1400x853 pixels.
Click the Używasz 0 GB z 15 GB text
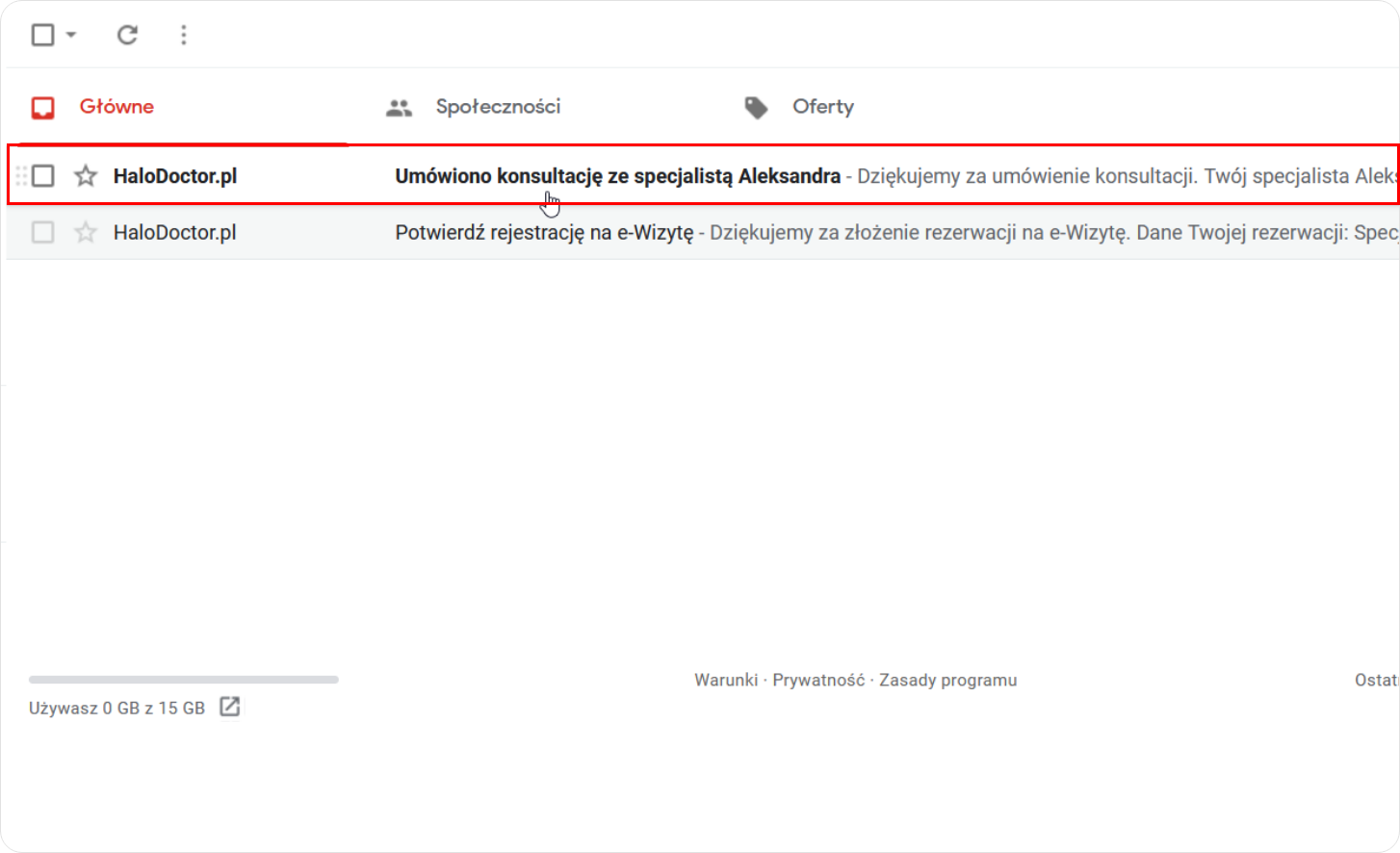(x=117, y=708)
